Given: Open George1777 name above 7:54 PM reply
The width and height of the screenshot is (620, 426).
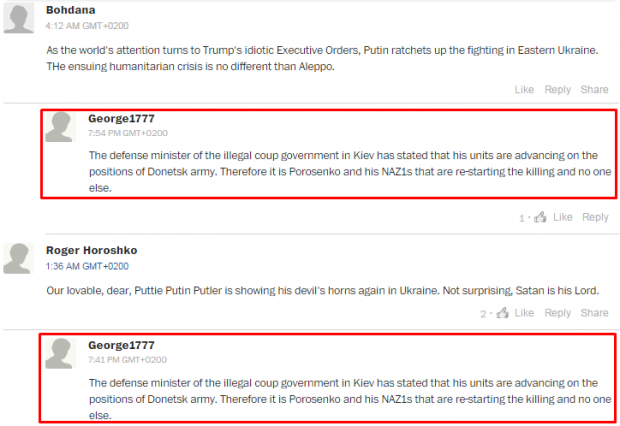Looking at the screenshot, I should pyautogui.click(x=121, y=118).
